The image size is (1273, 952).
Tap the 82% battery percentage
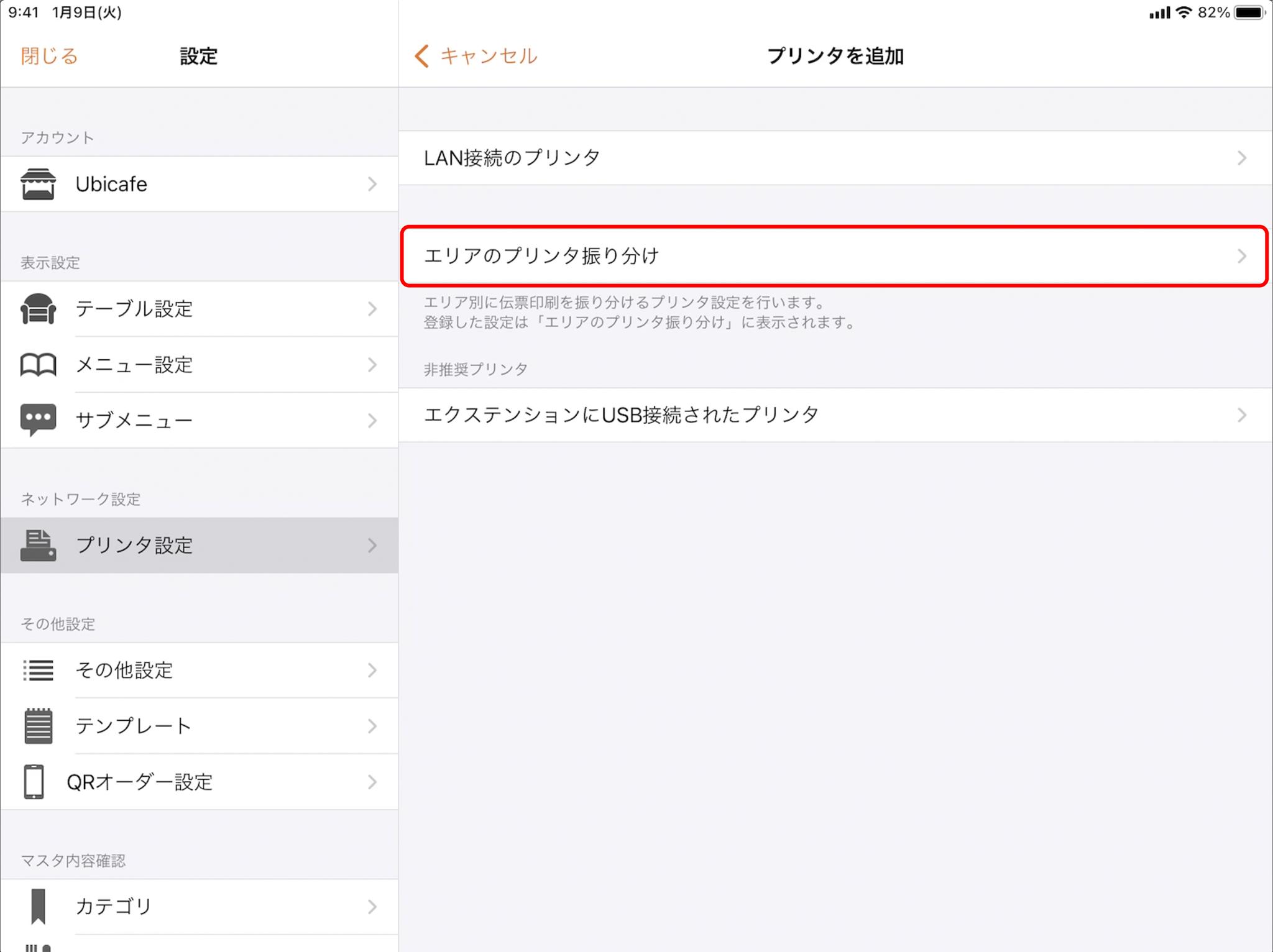click(x=1214, y=12)
